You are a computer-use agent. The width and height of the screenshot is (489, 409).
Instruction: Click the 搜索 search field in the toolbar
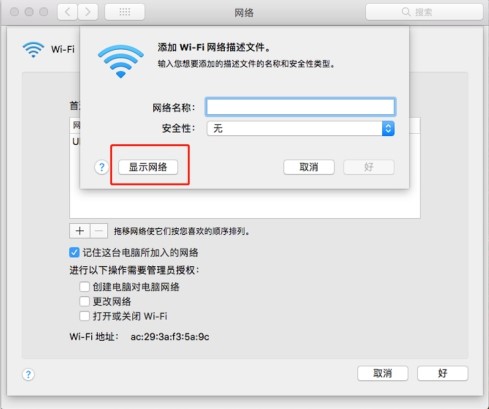point(424,12)
